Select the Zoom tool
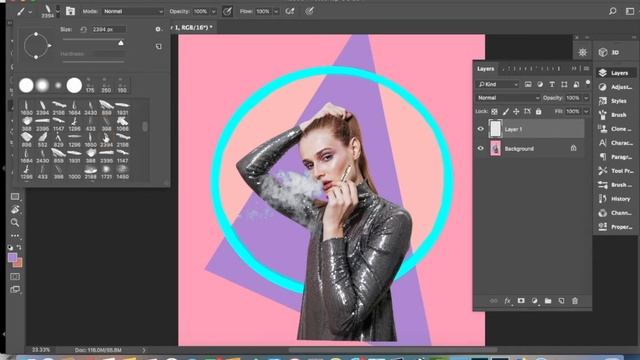This screenshot has height=360, width=640. 15,223
